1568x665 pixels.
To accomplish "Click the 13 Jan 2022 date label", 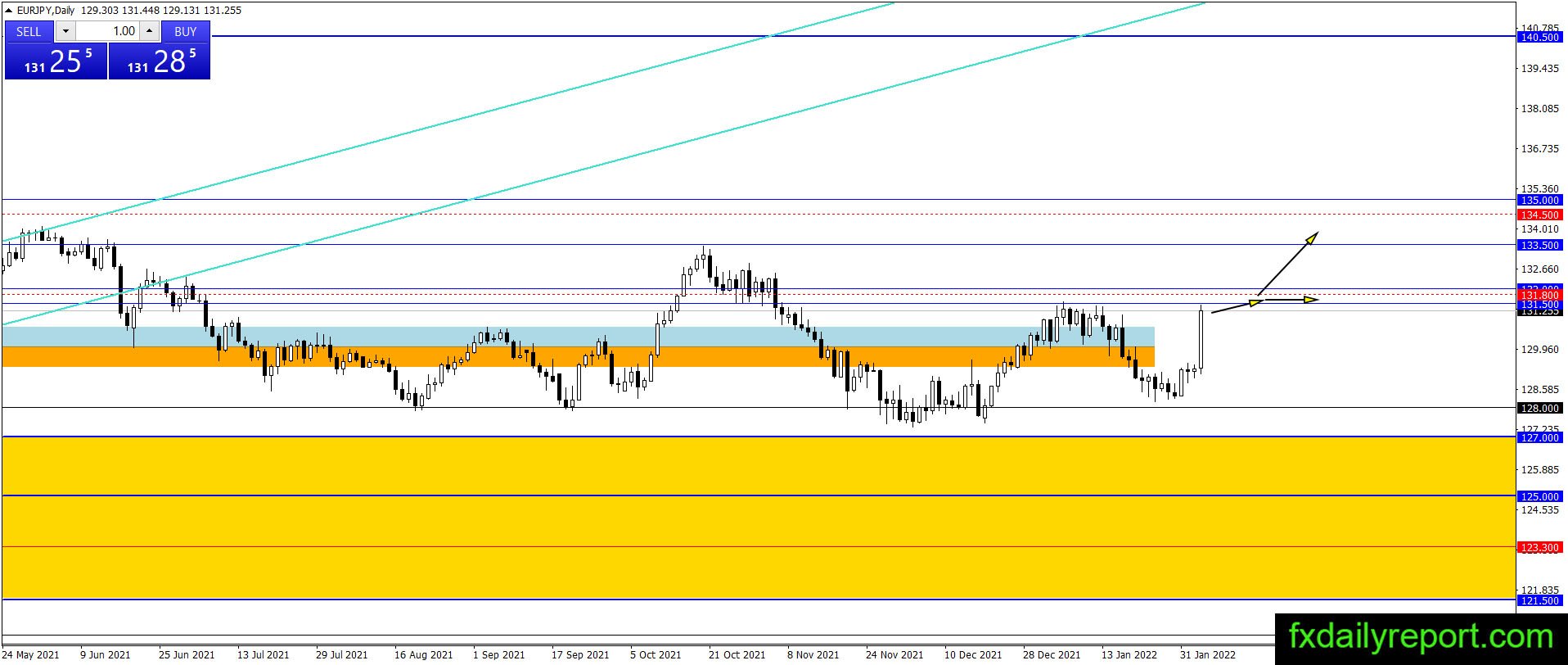I will click(1129, 655).
